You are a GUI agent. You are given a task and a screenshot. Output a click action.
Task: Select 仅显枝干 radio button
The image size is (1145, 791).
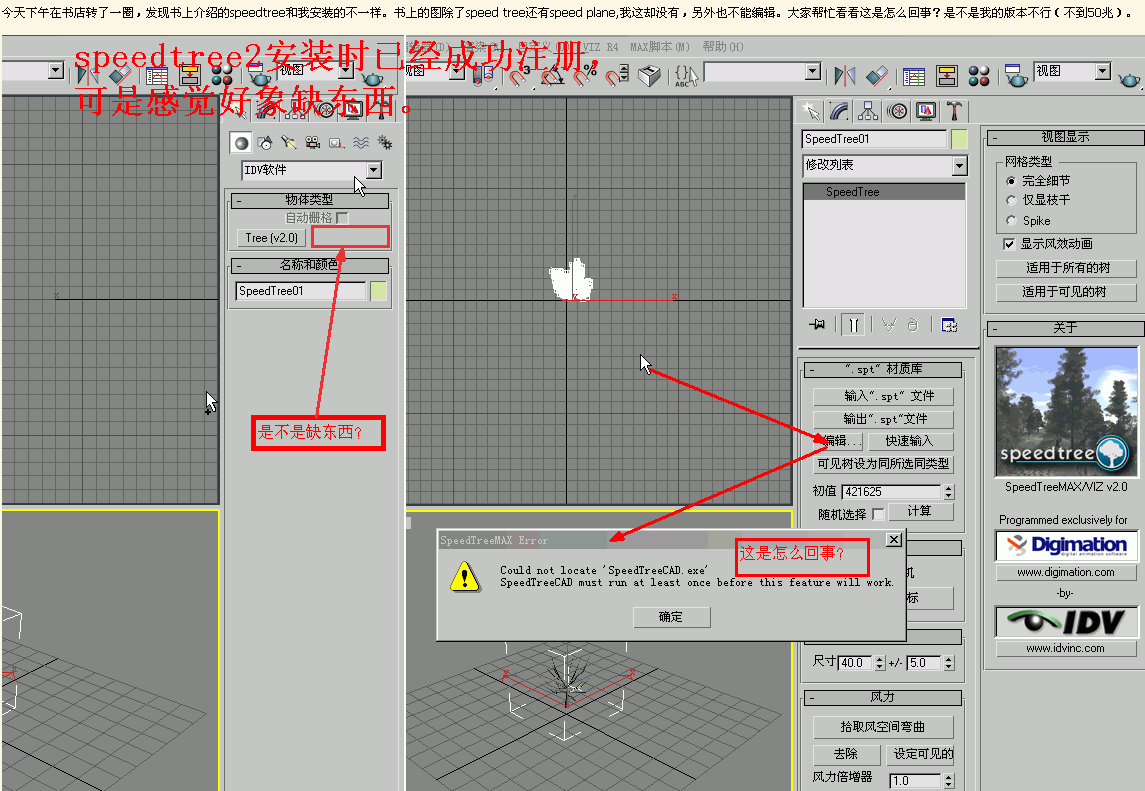(x=1011, y=200)
